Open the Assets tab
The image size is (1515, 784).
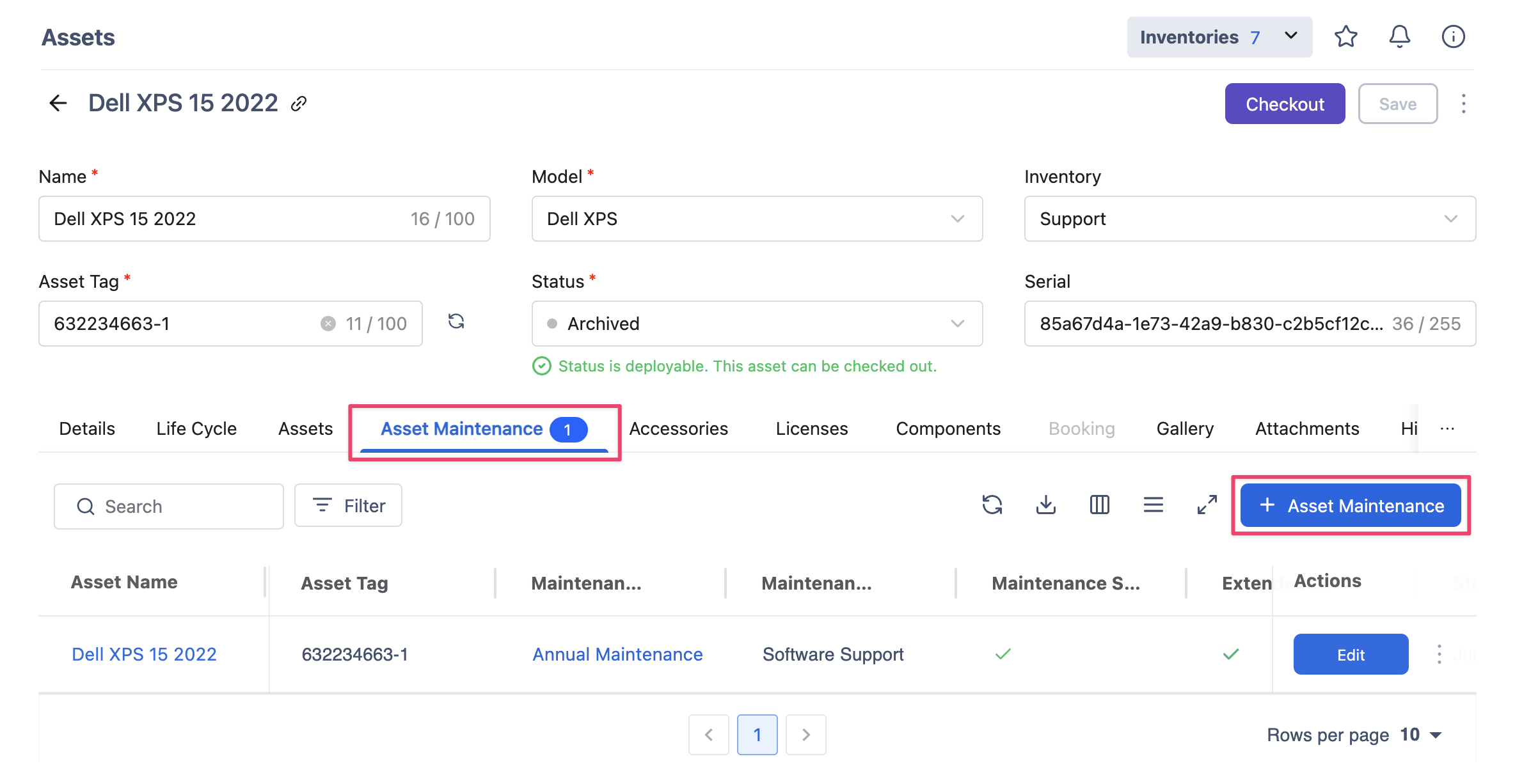click(x=305, y=428)
